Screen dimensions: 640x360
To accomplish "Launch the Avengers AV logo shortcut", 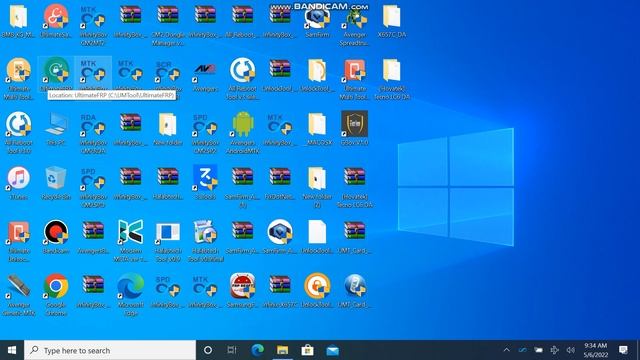I will point(205,75).
